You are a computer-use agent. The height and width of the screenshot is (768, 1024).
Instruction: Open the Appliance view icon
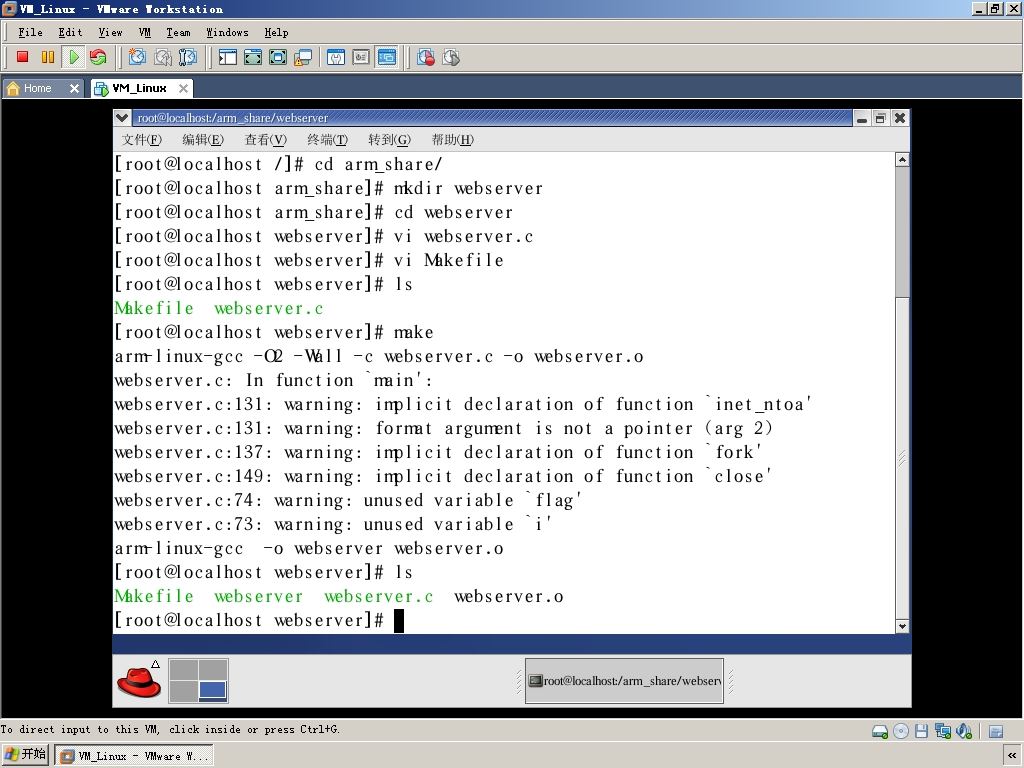[x=361, y=57]
